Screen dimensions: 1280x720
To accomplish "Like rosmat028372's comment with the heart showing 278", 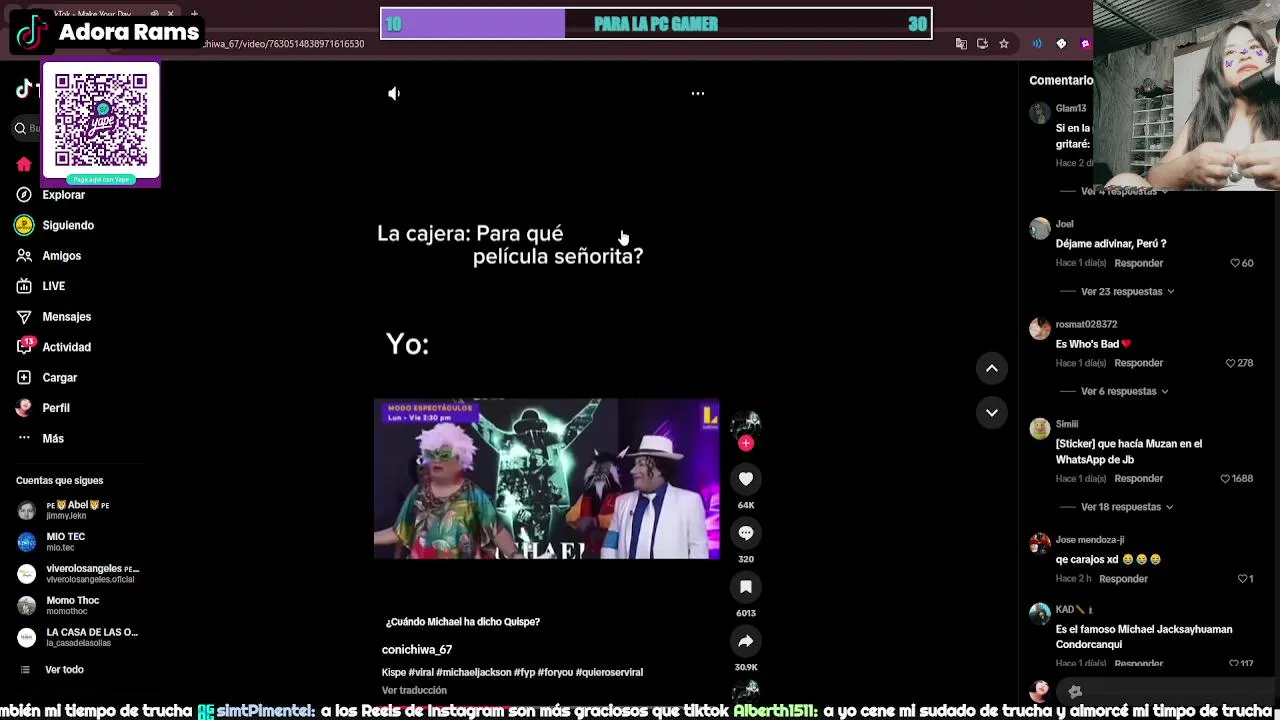I will click(1231, 363).
